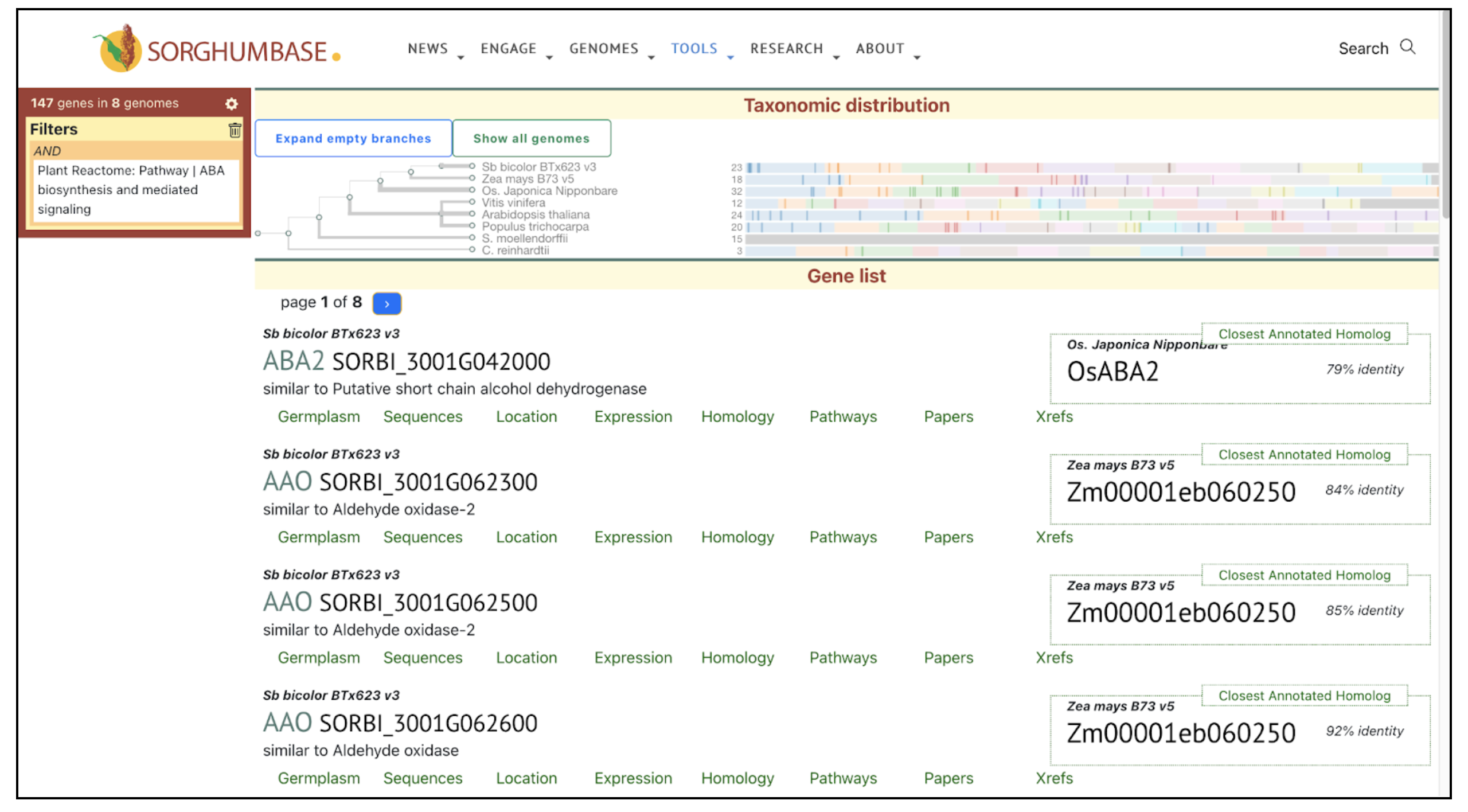The image size is (1468, 812).
Task: Click the trash icon to clear filters
Action: (x=235, y=130)
